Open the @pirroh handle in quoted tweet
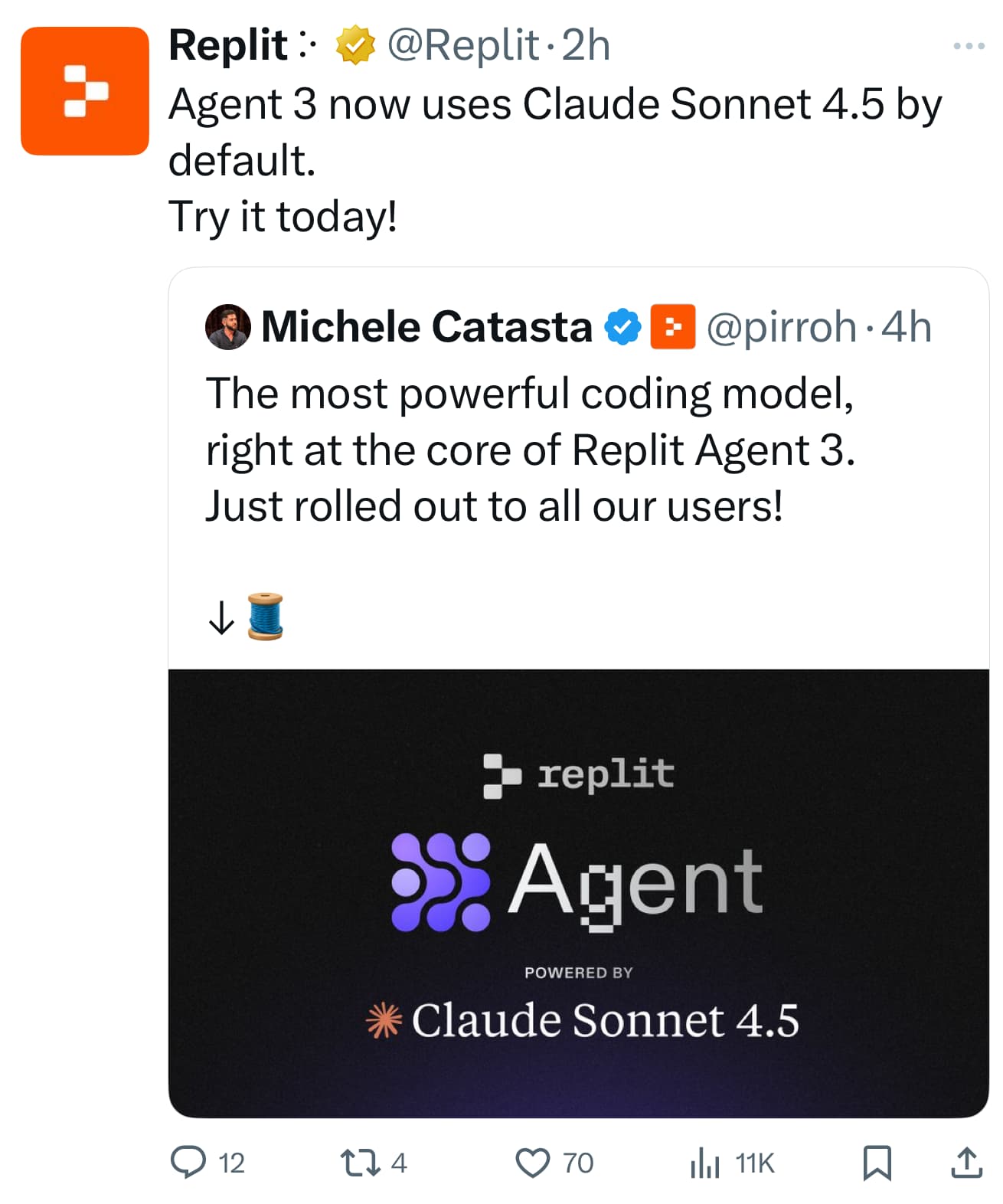The image size is (1003, 1204). coord(781,327)
